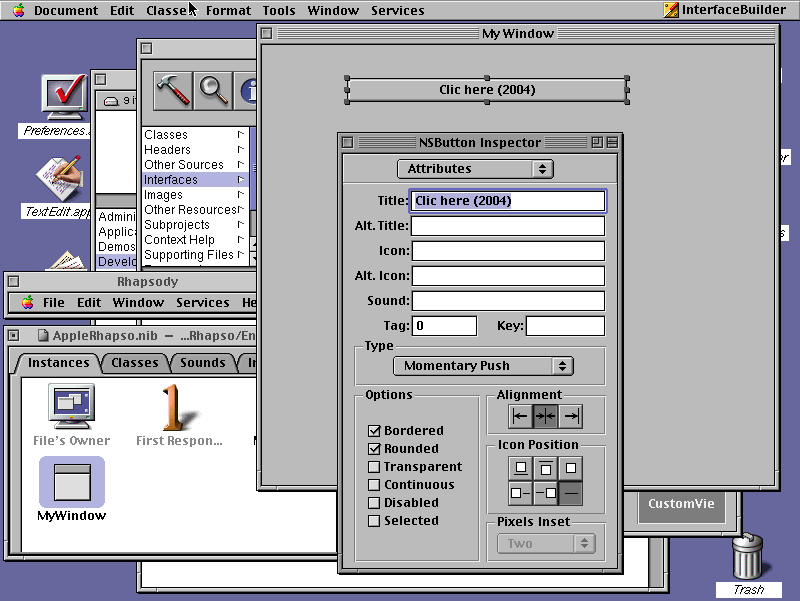Choose icon above title position

545,468
